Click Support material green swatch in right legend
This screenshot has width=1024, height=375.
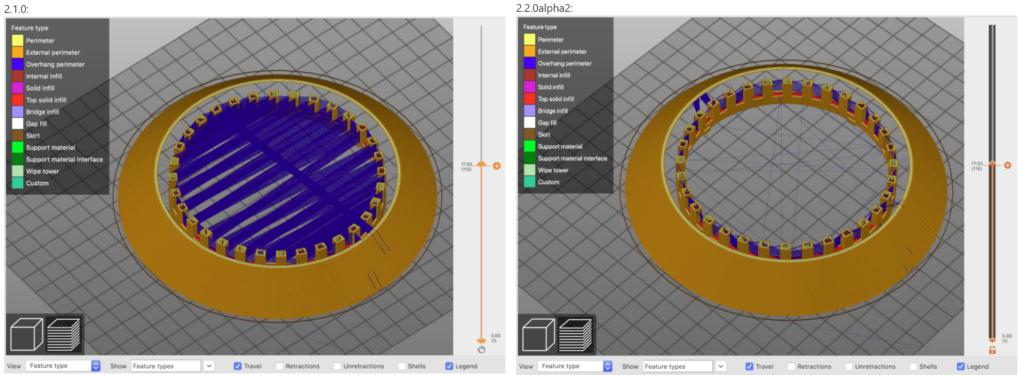(x=529, y=146)
